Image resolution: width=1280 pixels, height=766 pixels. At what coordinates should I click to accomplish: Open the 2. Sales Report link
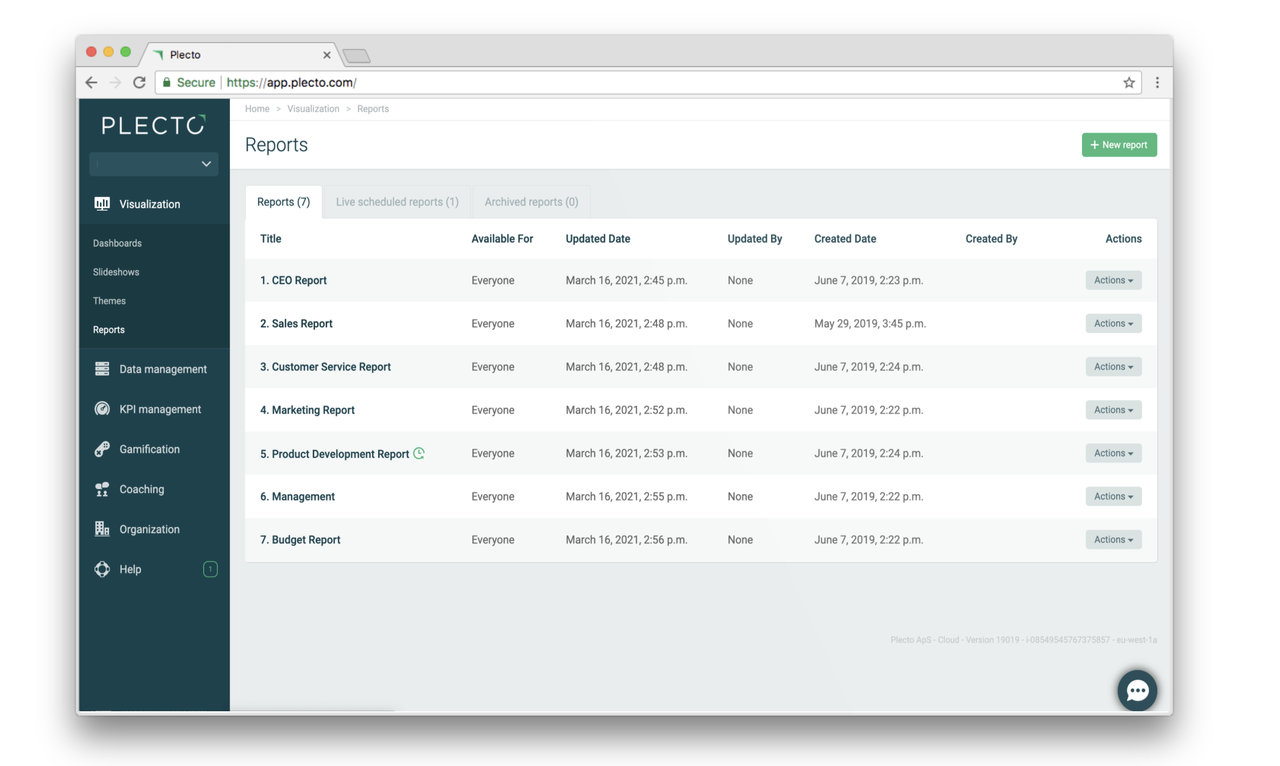coord(296,323)
